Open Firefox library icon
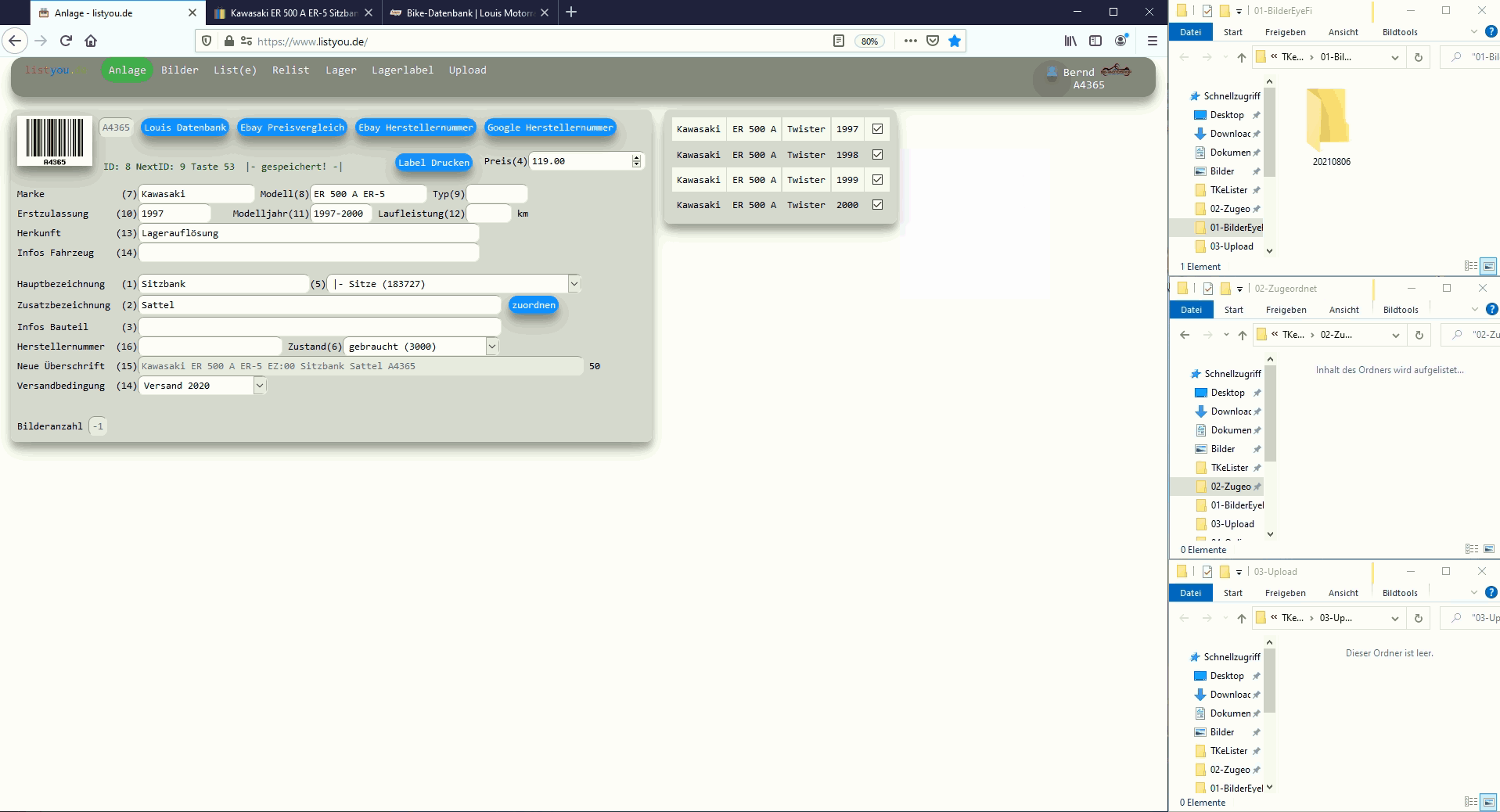 1070,41
